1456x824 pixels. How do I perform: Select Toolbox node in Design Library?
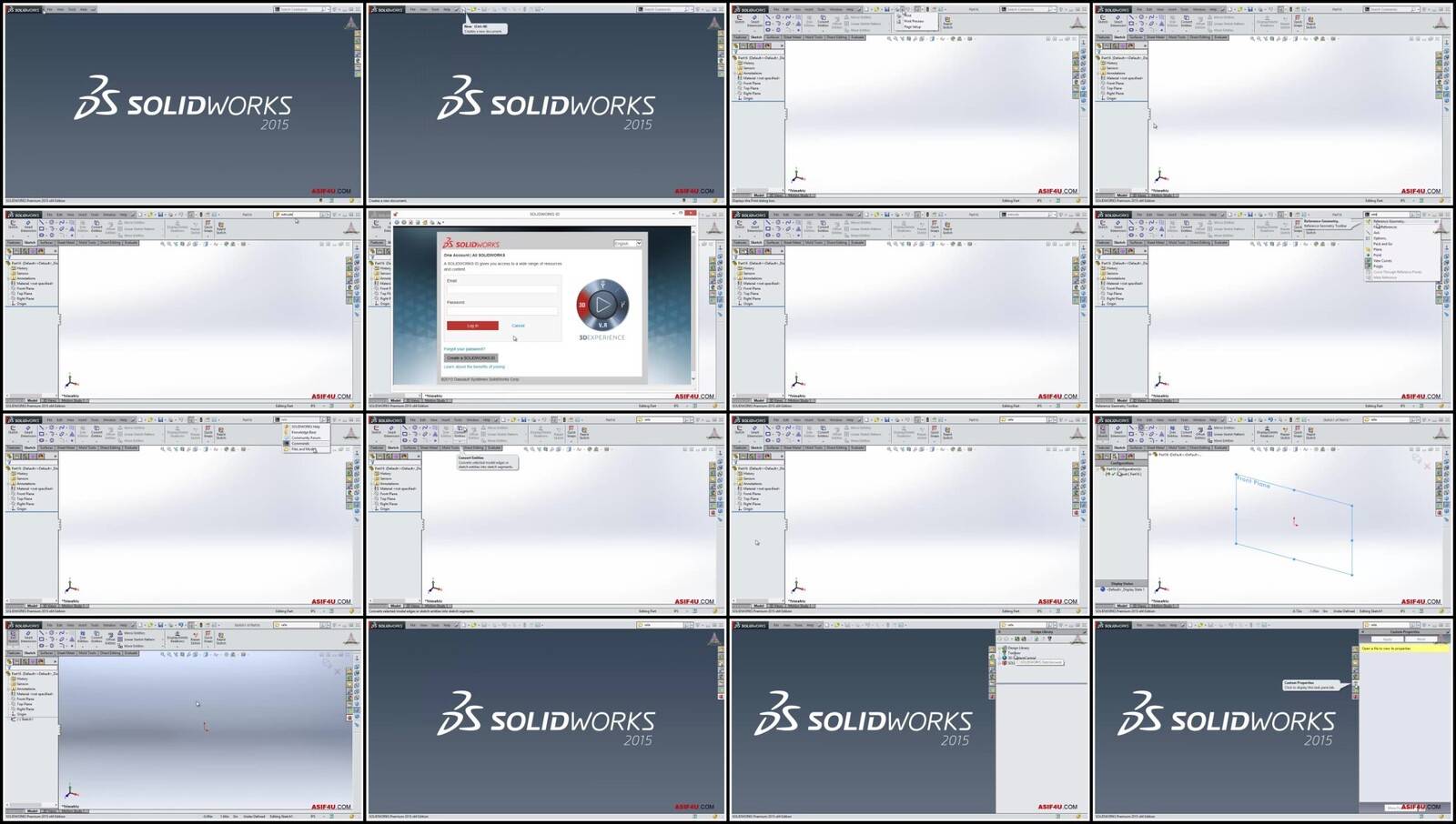click(1014, 653)
